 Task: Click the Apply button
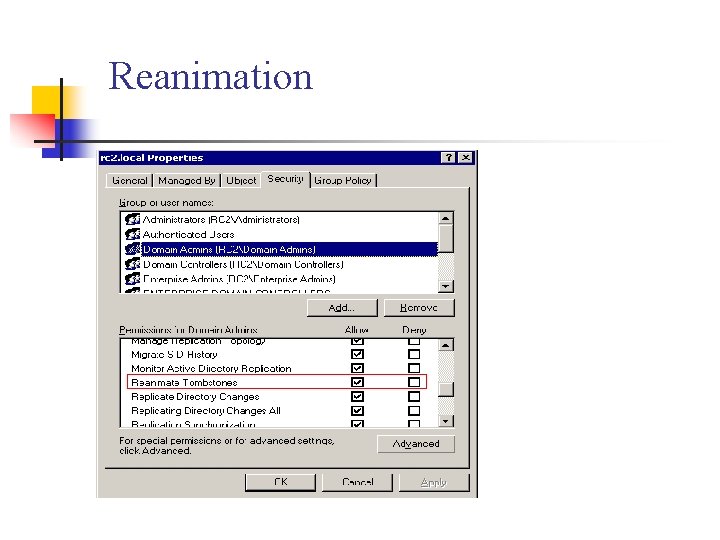click(434, 482)
